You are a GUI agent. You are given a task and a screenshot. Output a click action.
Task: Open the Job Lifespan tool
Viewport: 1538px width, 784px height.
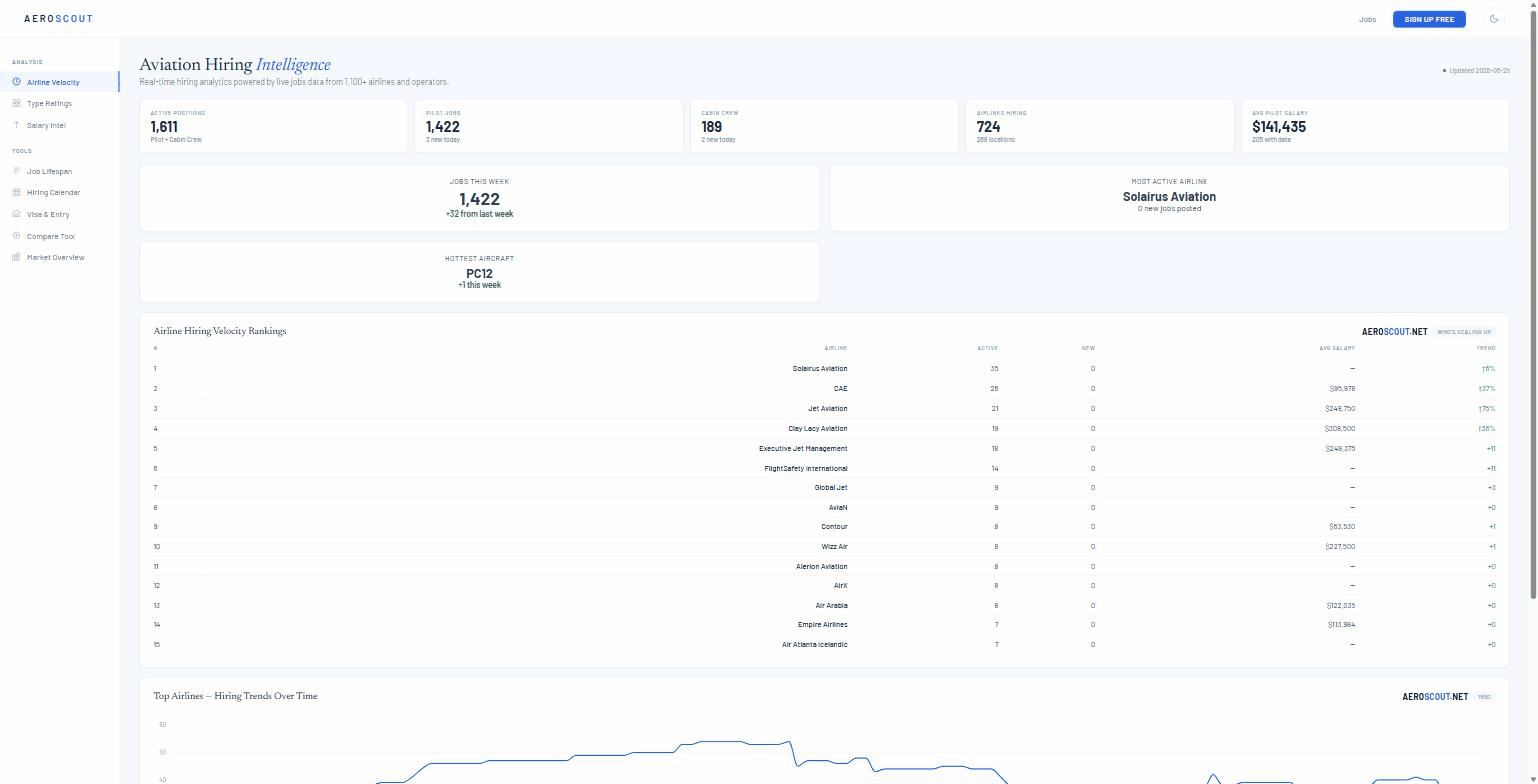[60, 171]
